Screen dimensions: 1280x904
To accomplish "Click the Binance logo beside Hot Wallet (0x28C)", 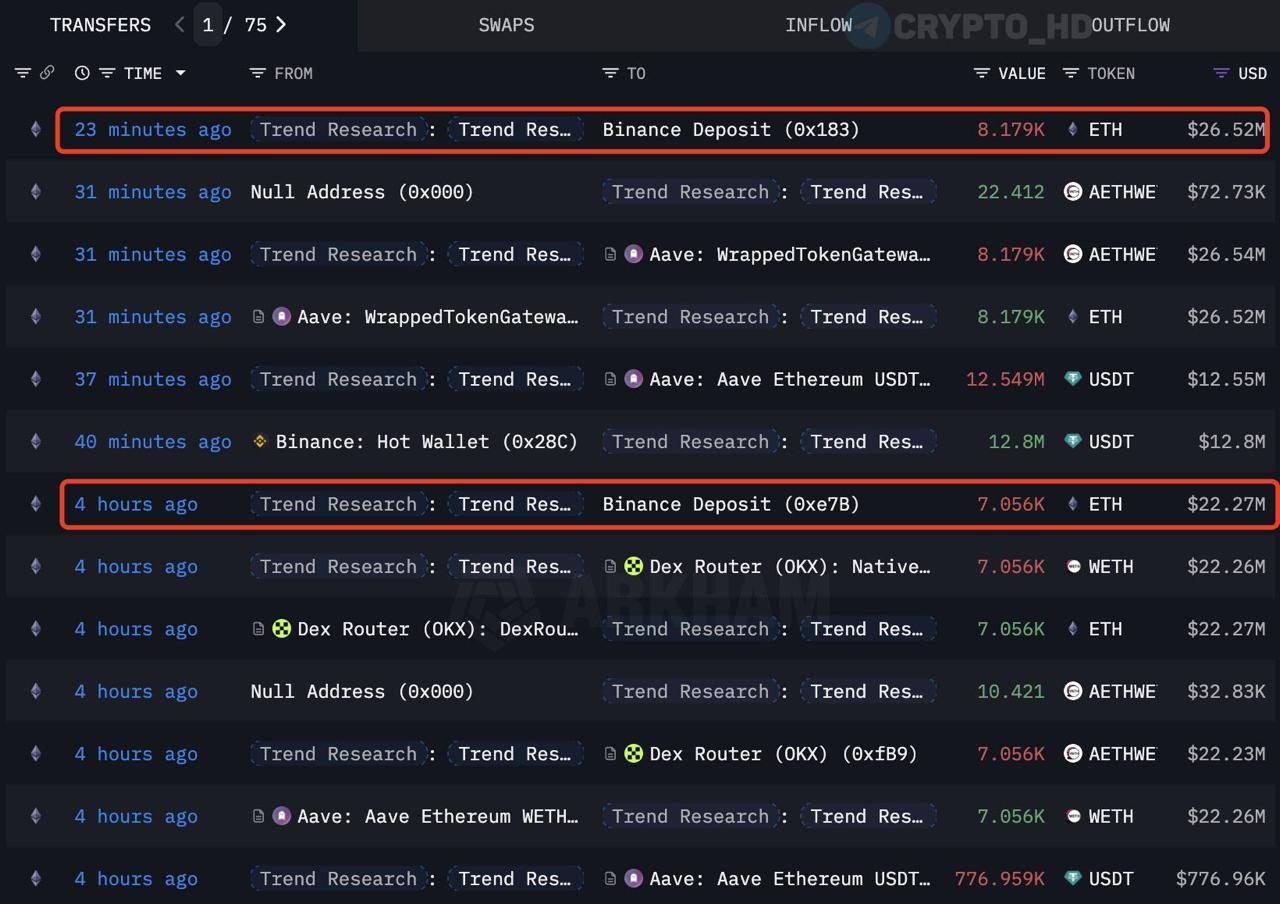I will coord(259,441).
